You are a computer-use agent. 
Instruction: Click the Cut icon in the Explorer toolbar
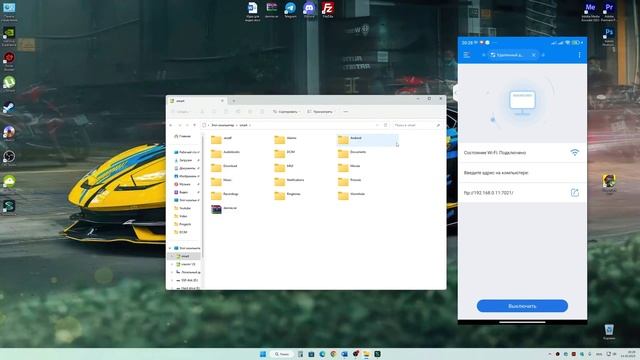[202, 111]
